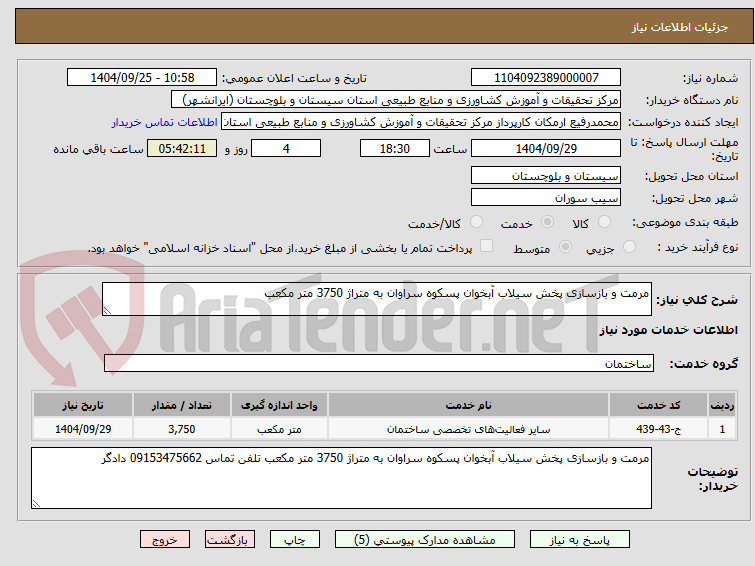The height and width of the screenshot is (566, 755).
Task: Select the جزیی purchase type radio
Action: 629,247
